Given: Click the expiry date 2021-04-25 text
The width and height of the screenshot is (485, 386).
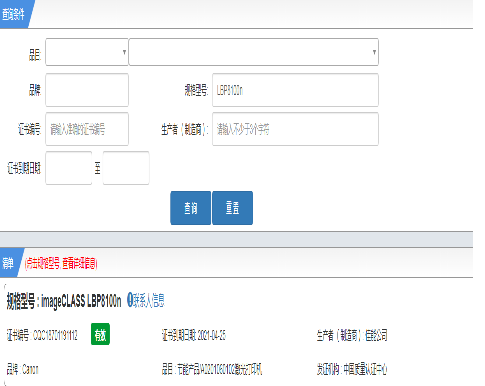Looking at the screenshot, I should click(x=194, y=335).
